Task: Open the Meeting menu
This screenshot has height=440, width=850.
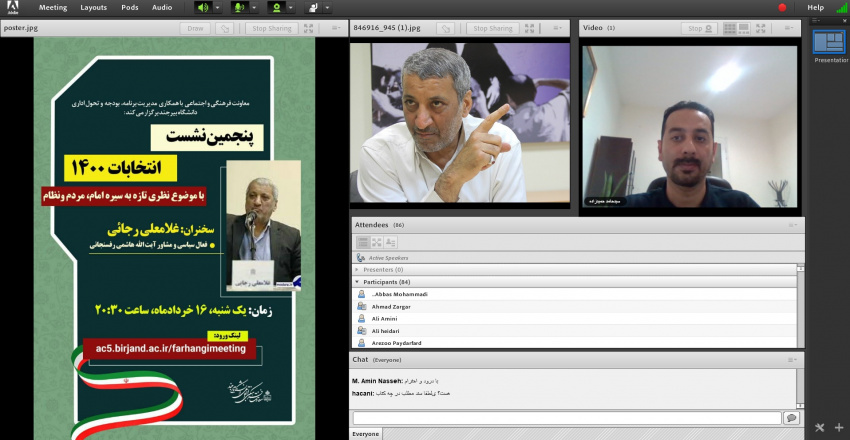Action: click(53, 8)
